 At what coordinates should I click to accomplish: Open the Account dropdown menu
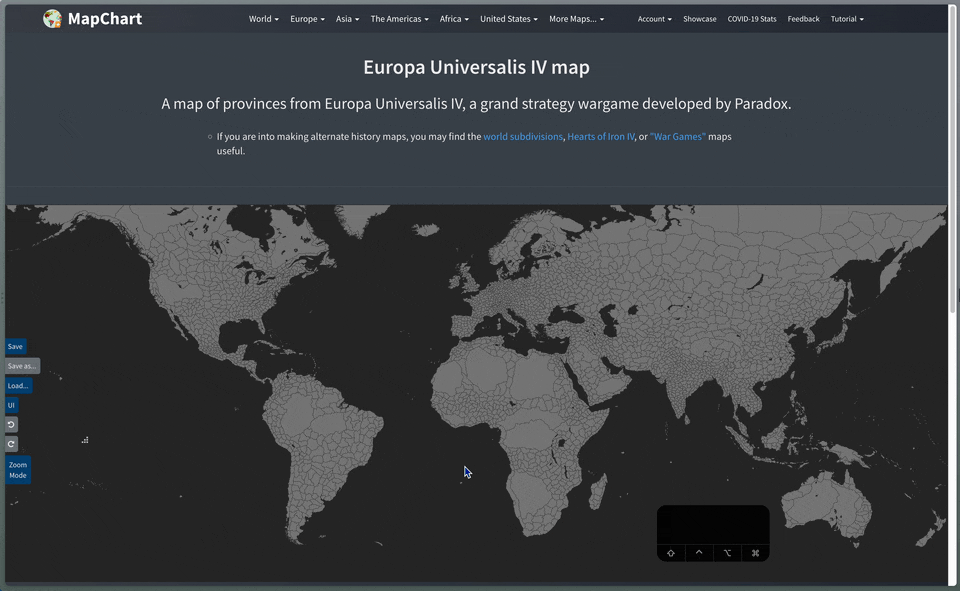tap(654, 19)
